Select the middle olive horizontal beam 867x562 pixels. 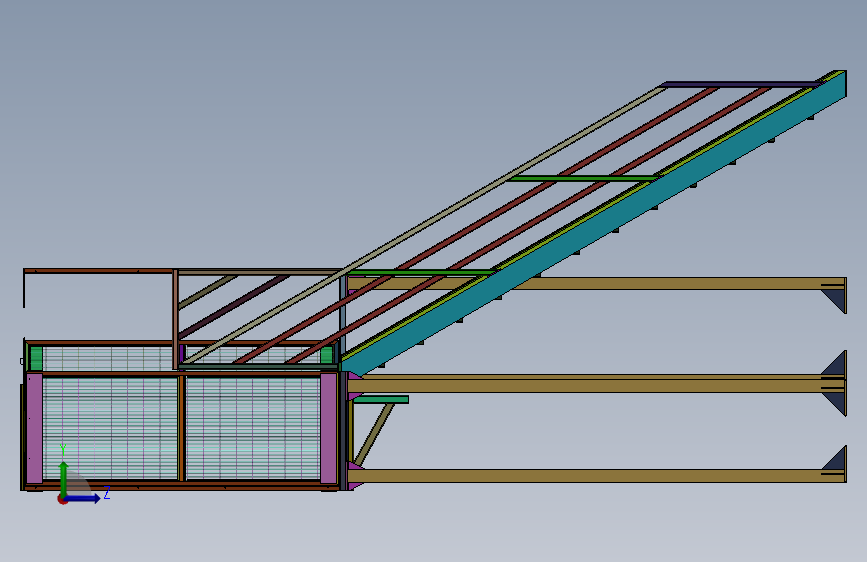(597, 384)
